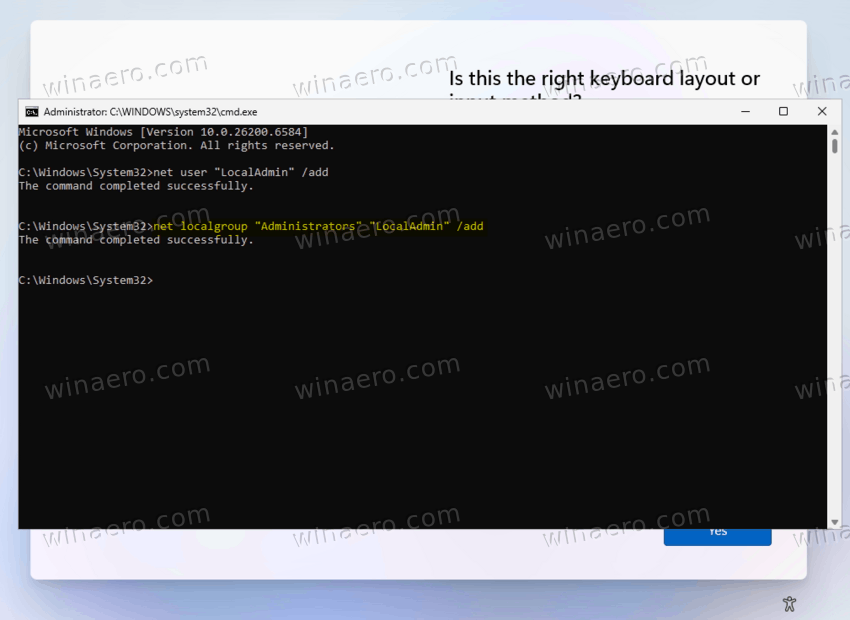Maximize the Command Prompt window

coord(783,112)
